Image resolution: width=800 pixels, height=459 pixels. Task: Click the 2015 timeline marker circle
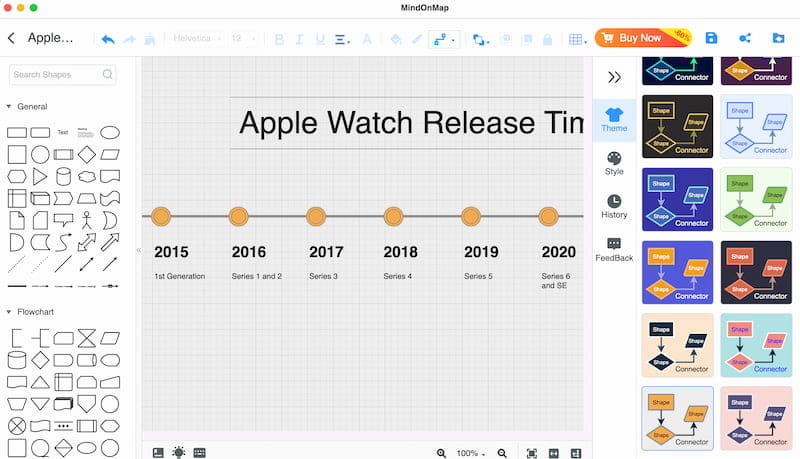tap(161, 216)
